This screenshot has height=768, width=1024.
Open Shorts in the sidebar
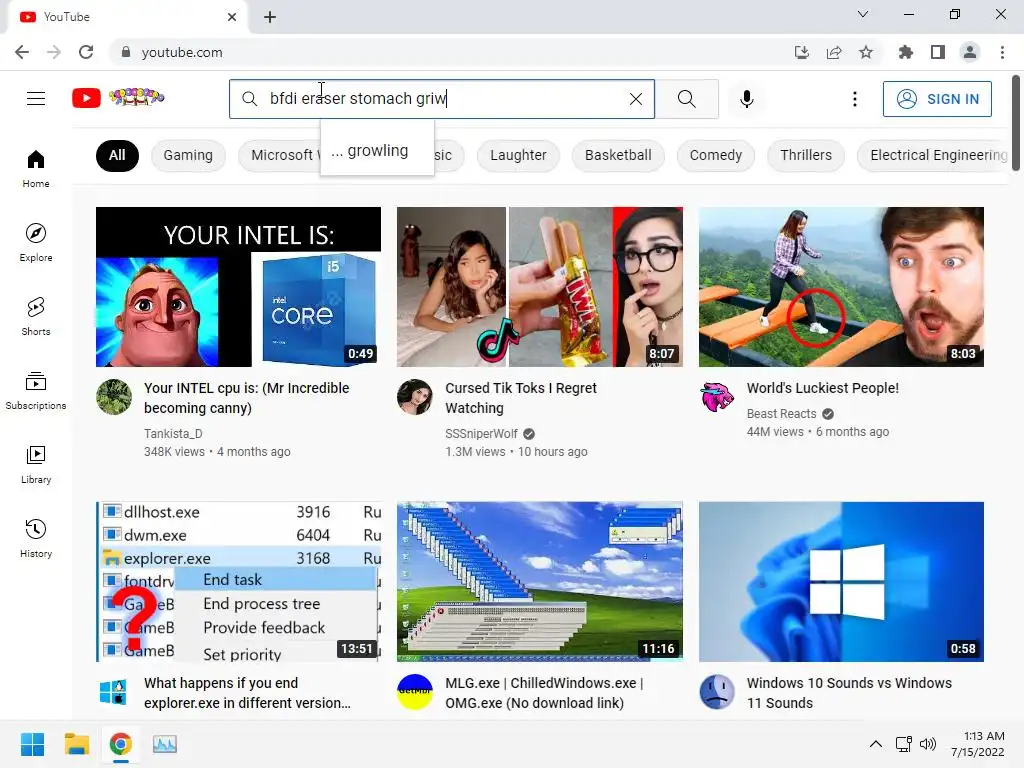[x=36, y=316]
